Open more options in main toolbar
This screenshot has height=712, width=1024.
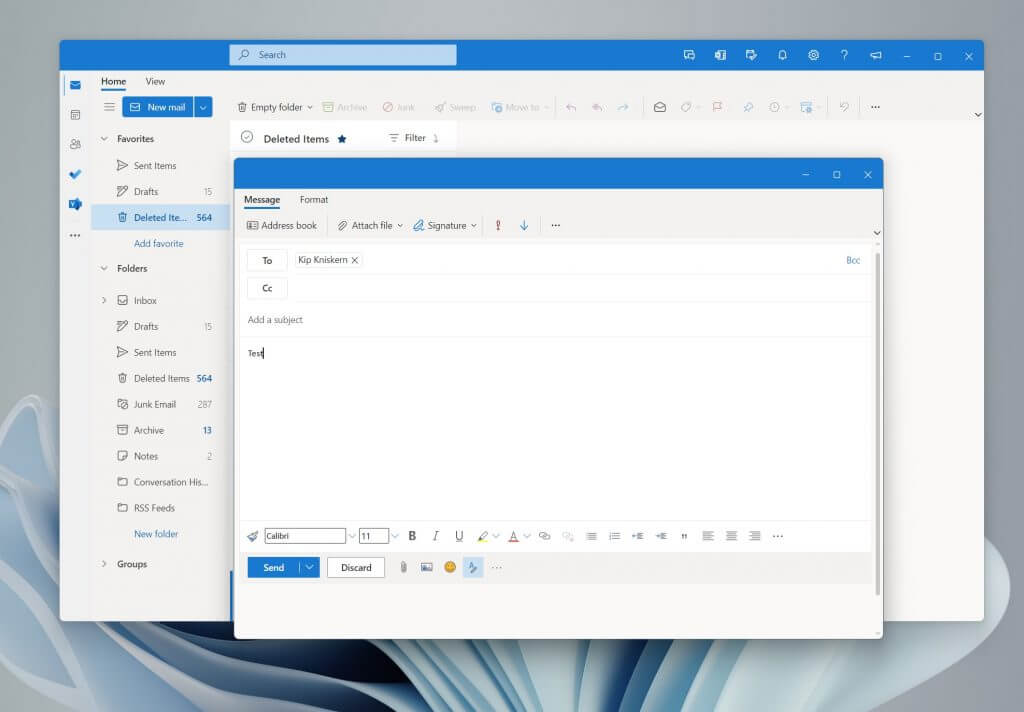click(x=875, y=107)
